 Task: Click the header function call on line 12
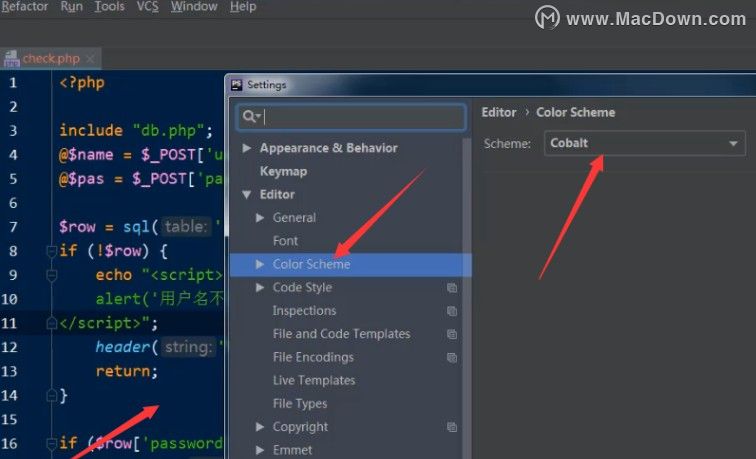(x=123, y=347)
